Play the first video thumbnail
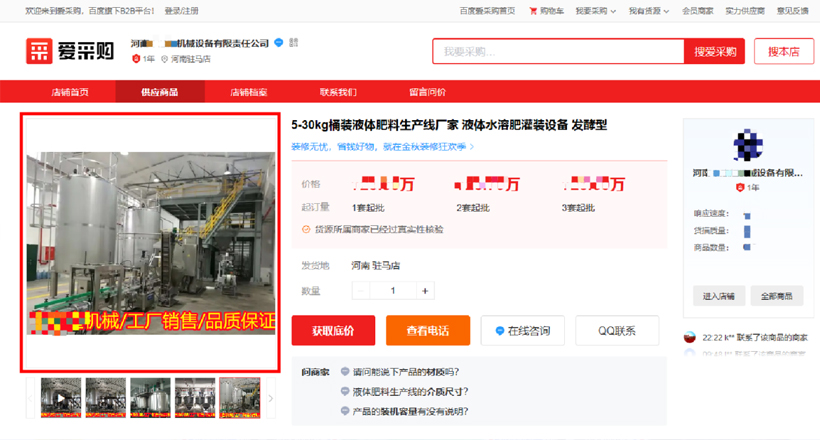This screenshot has height=440, width=820. [61, 398]
